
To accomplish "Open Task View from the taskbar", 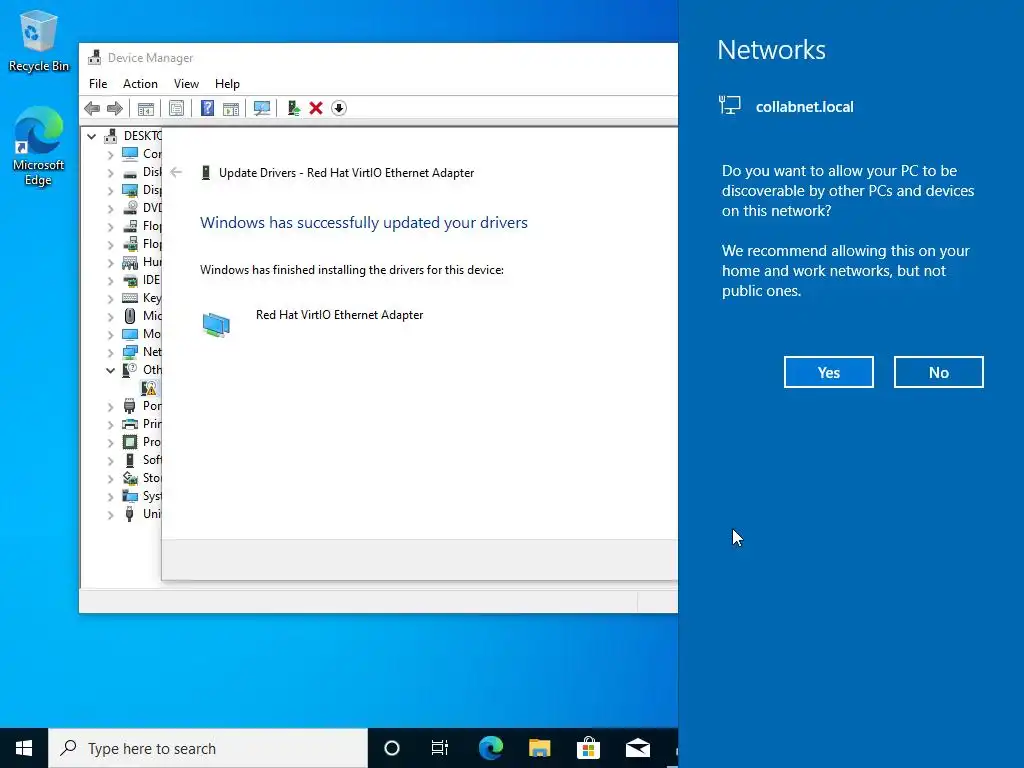I will [x=440, y=748].
